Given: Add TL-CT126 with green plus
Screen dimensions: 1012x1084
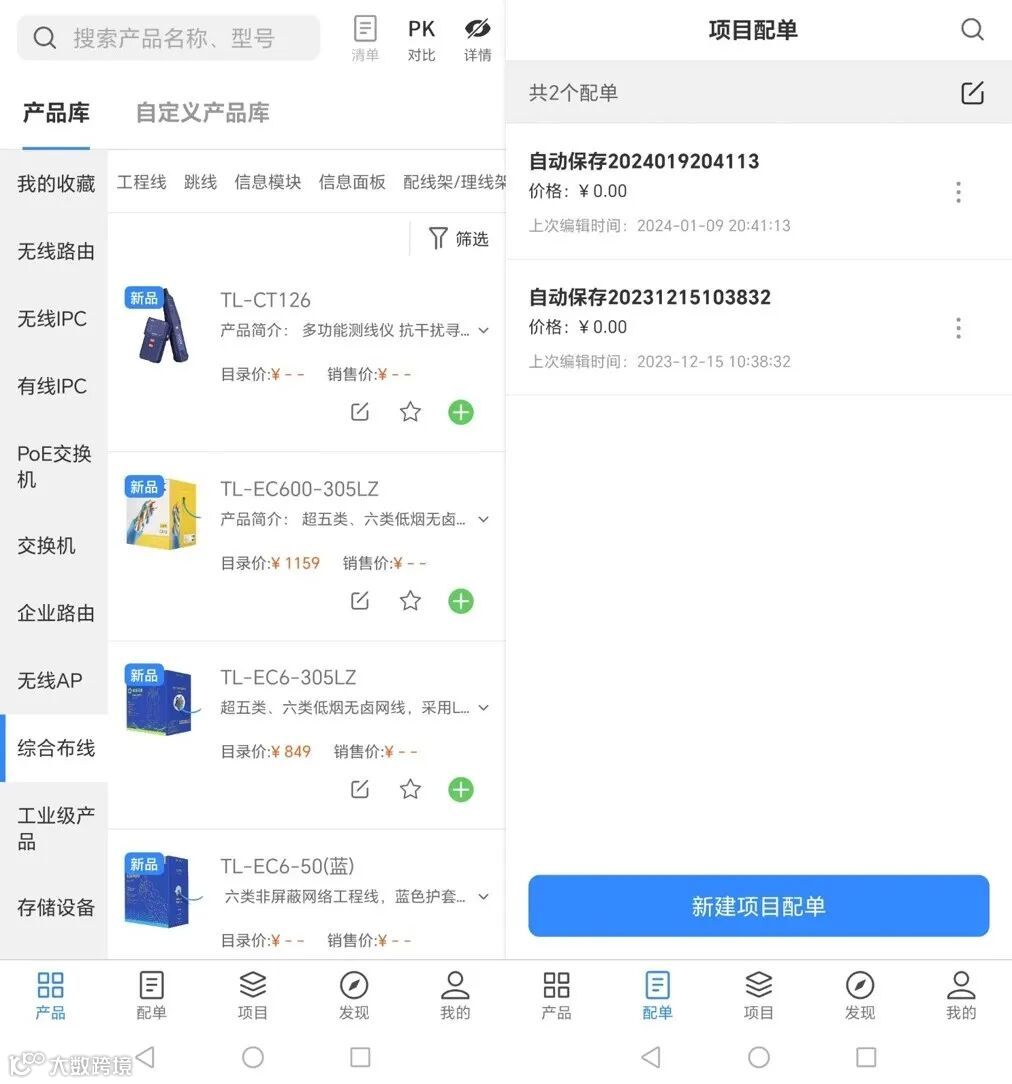Looking at the screenshot, I should click(461, 412).
